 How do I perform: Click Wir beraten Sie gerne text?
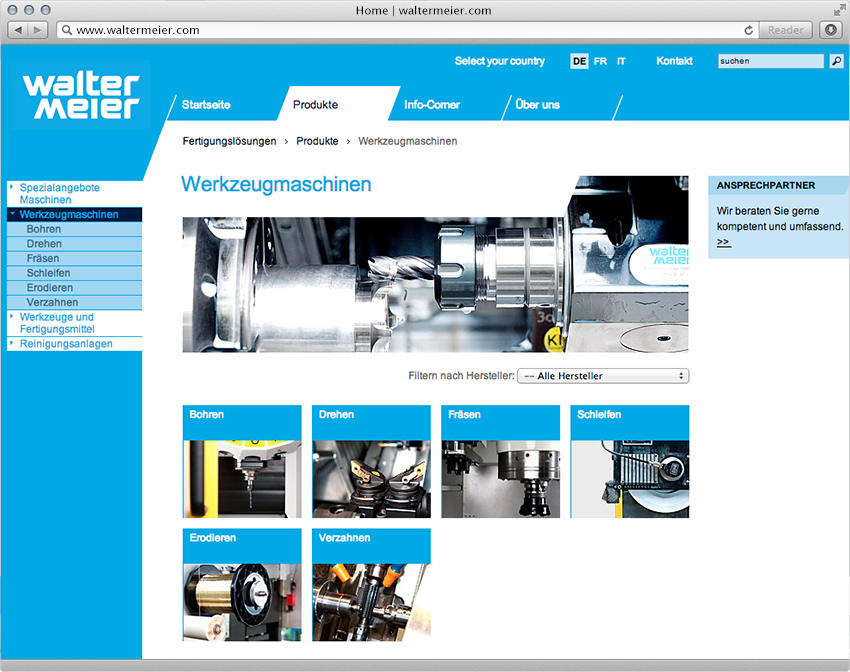(768, 211)
